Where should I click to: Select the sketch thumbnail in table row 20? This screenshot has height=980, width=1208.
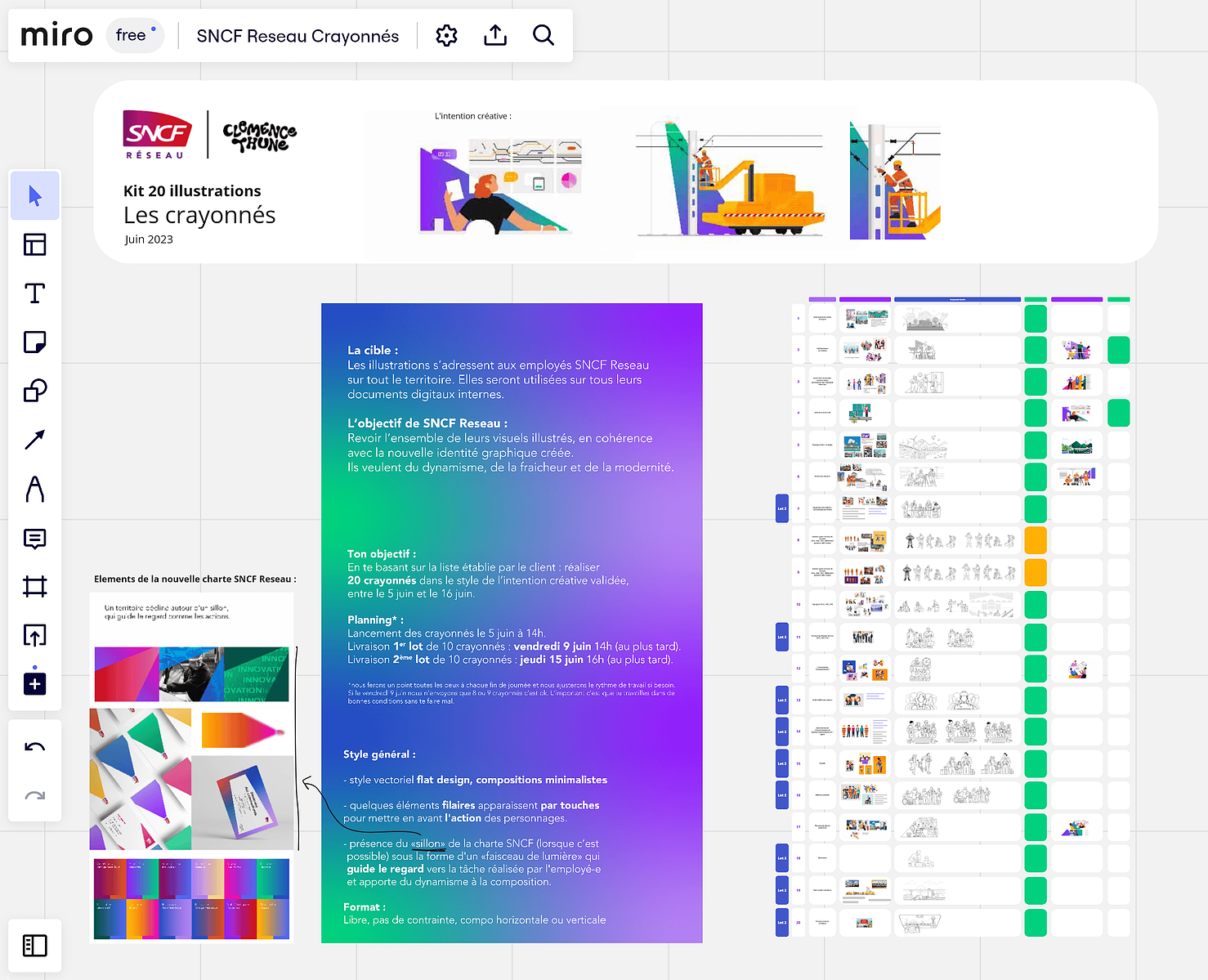pyautogui.click(x=919, y=923)
